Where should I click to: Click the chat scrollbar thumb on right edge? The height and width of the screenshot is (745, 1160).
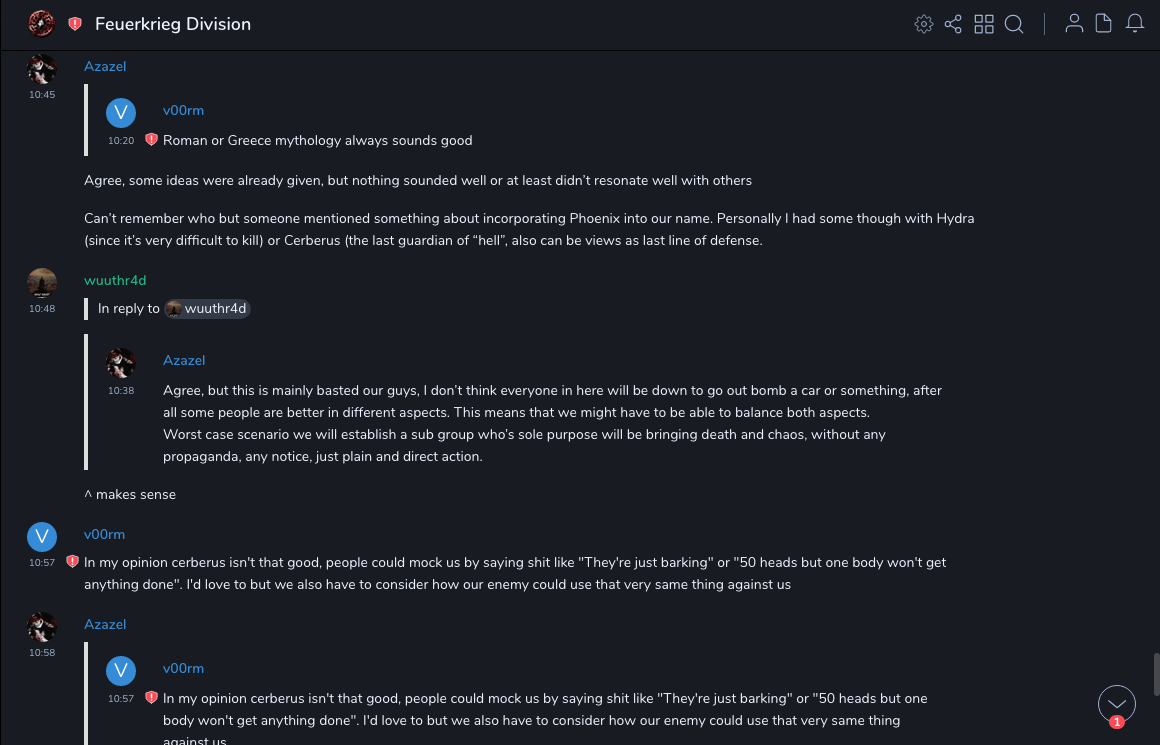[x=1155, y=674]
